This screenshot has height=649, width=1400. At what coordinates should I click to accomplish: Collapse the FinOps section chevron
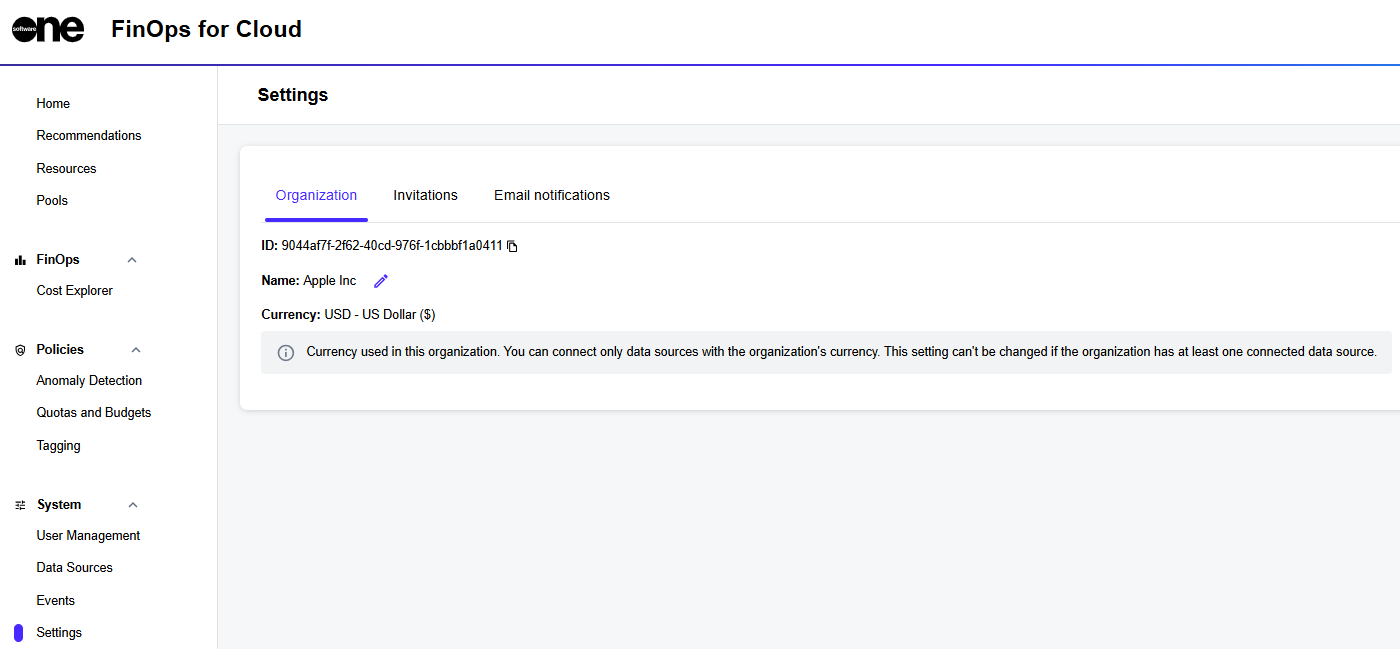tap(132, 260)
